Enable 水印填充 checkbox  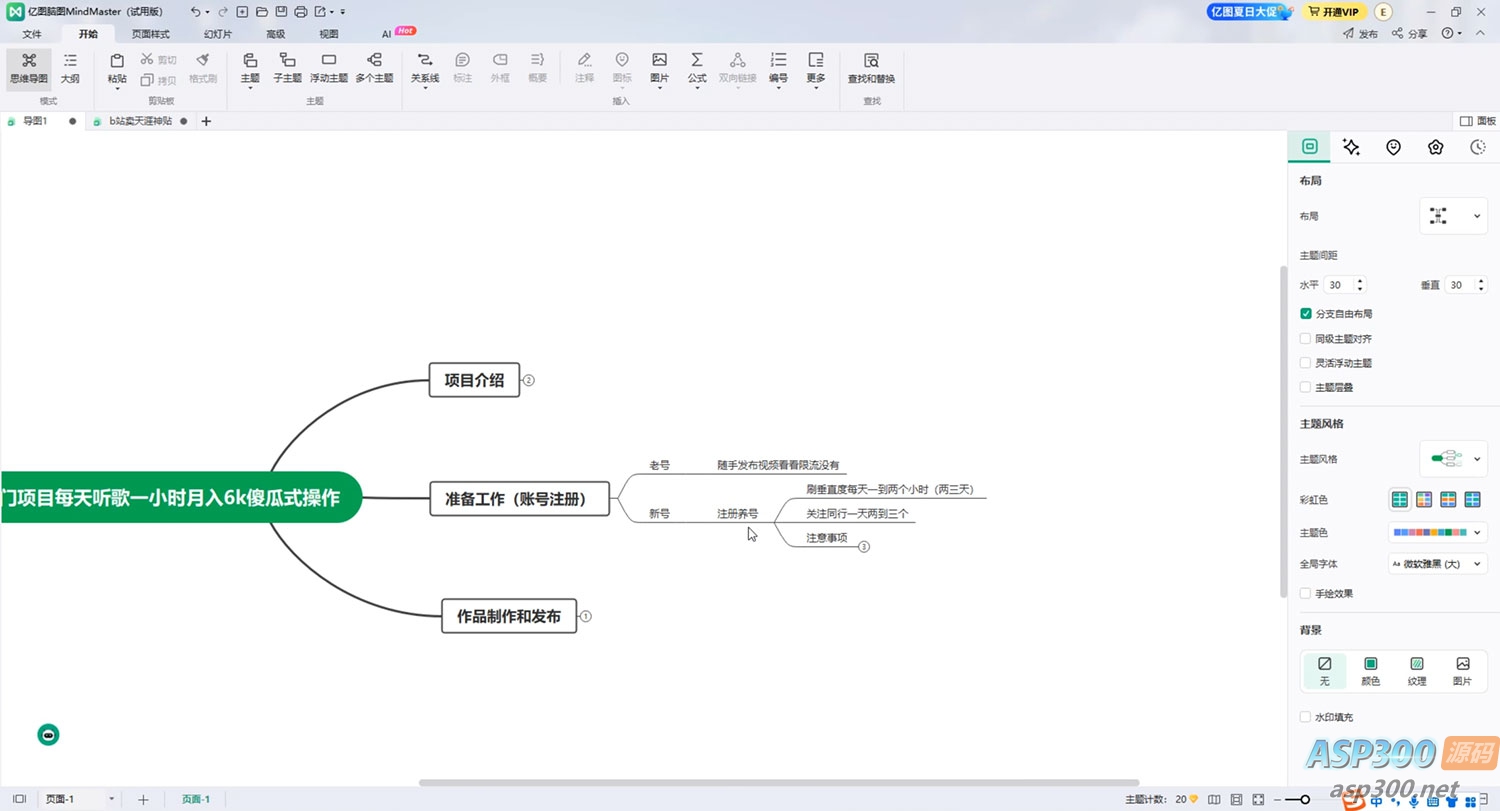[1305, 717]
